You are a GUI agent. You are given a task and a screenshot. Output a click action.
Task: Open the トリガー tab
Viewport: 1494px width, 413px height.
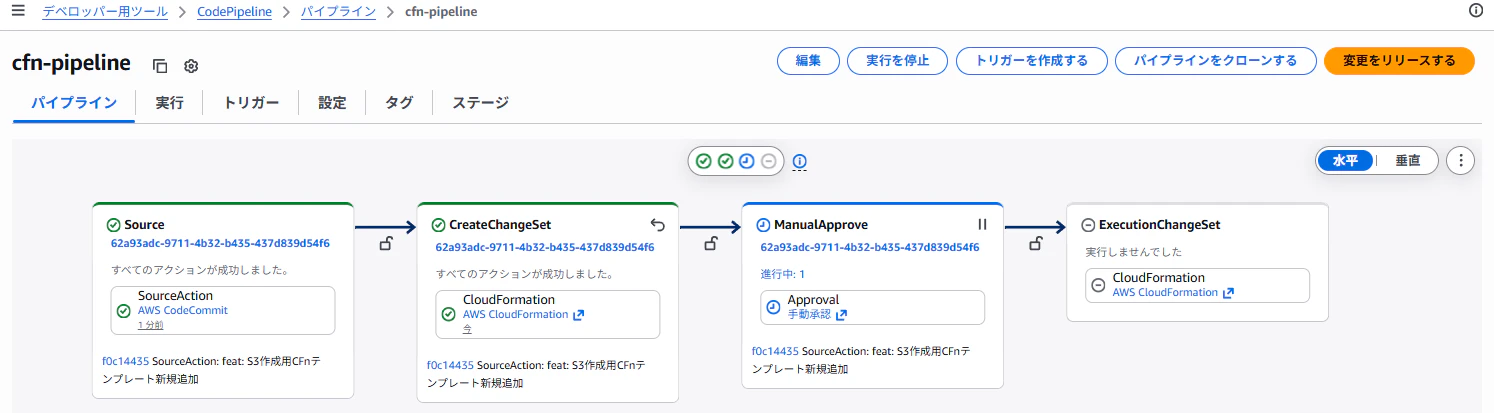coord(251,102)
